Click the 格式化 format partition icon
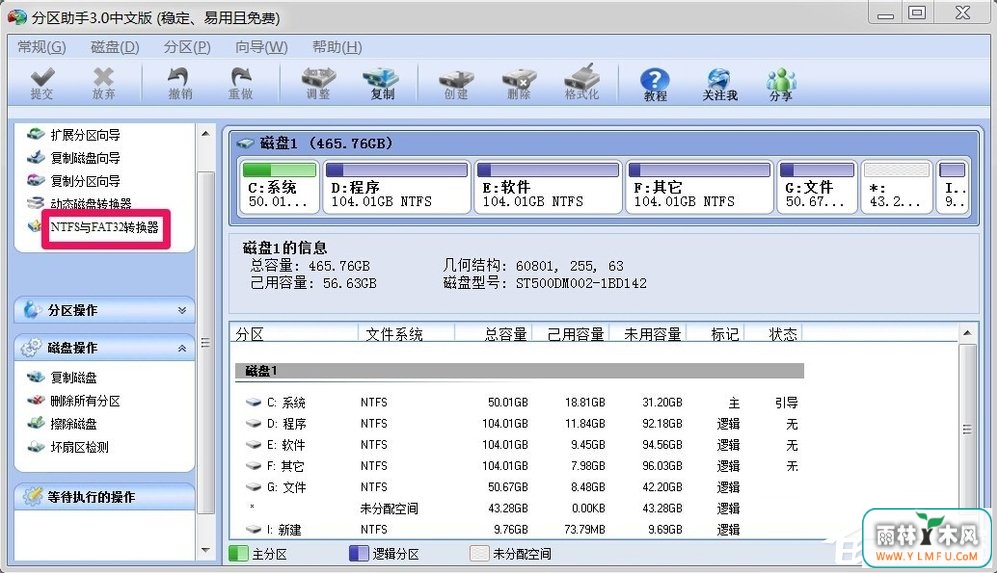This screenshot has height=573, width=997. coord(582,83)
